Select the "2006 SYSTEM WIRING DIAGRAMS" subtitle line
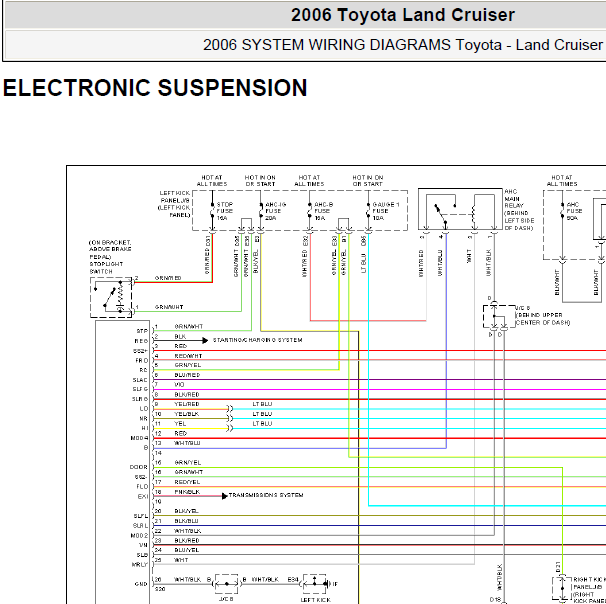The width and height of the screenshot is (606, 604). (402, 45)
